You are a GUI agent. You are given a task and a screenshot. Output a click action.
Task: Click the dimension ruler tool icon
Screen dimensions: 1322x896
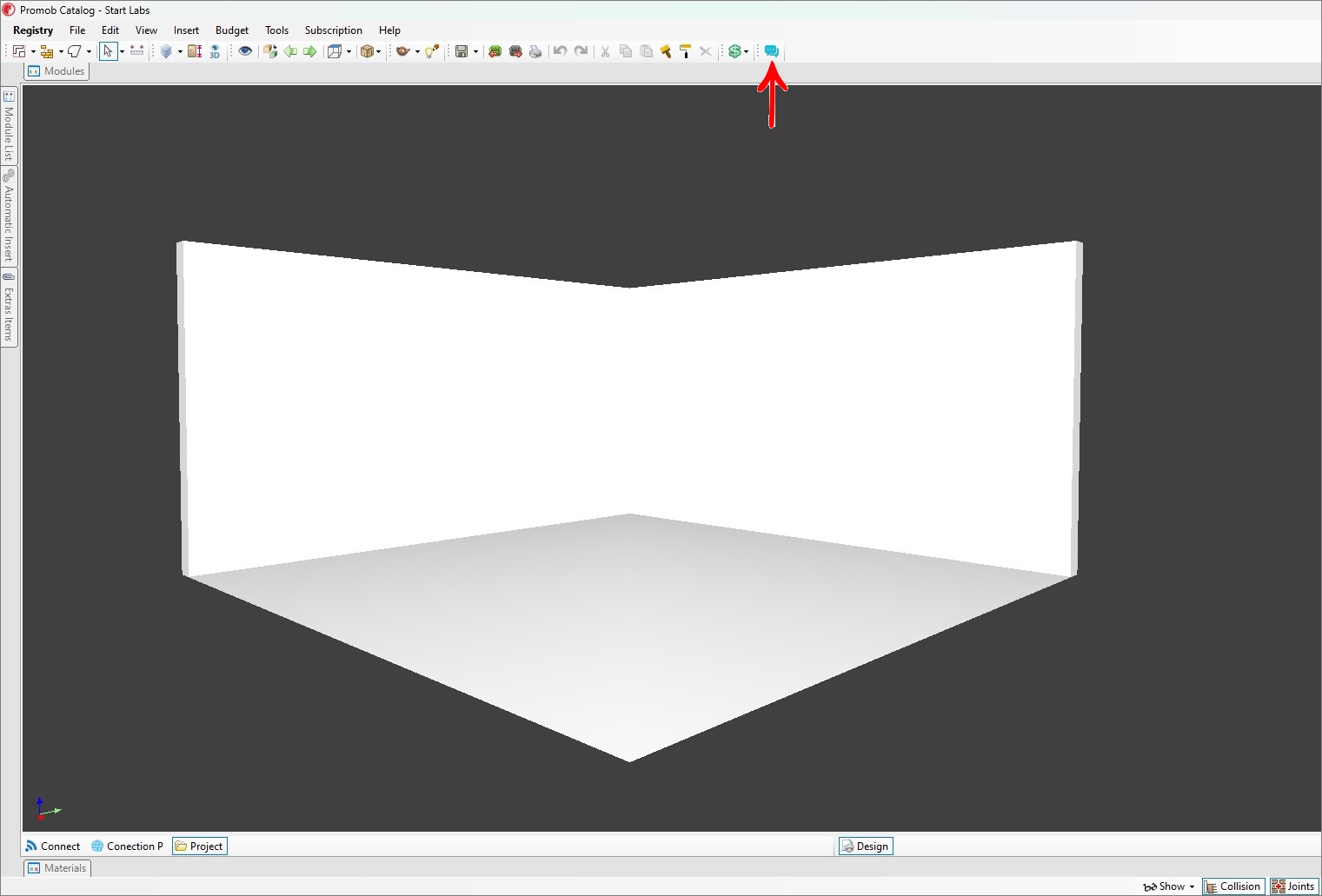136,51
